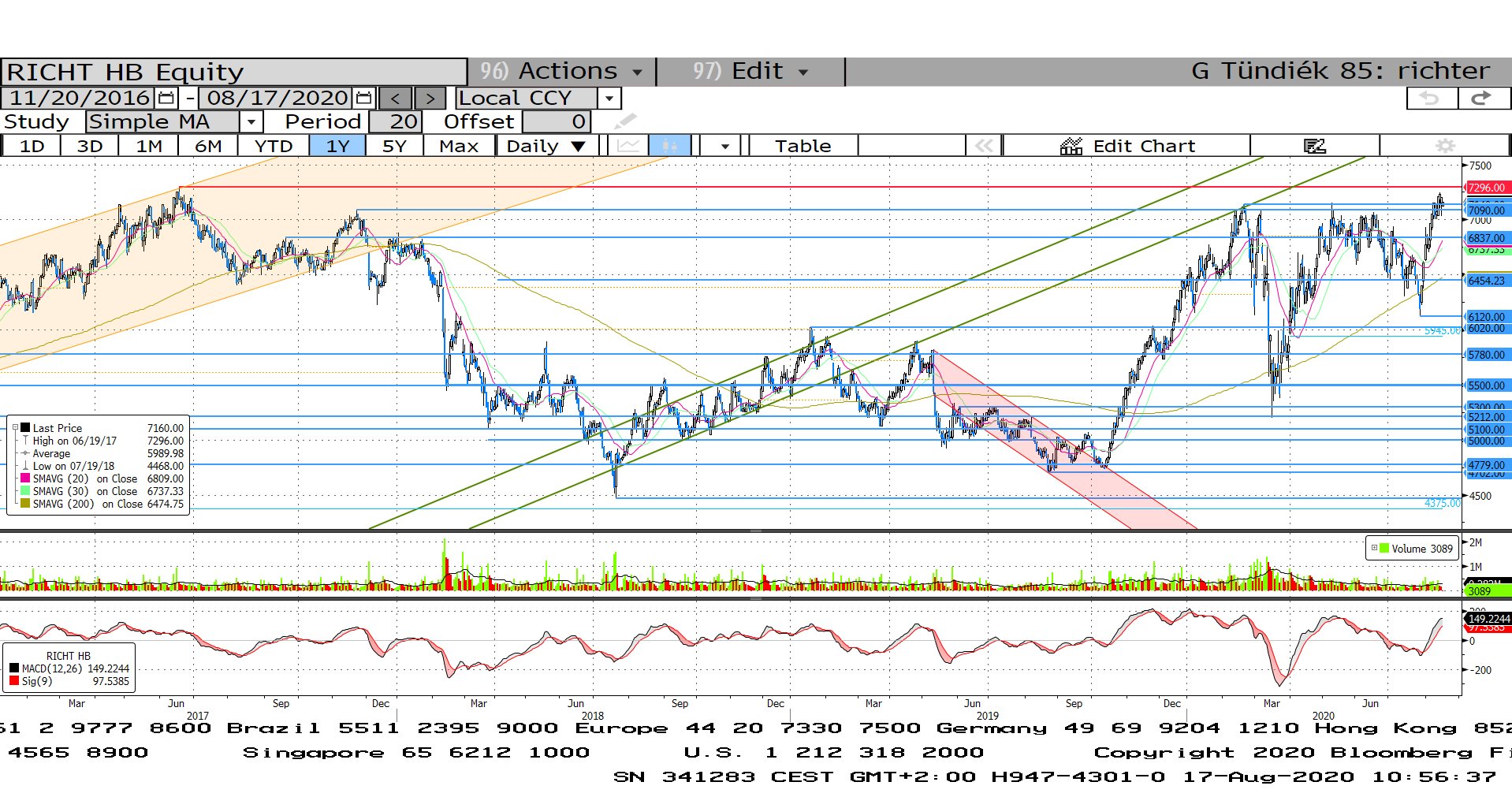Click the Sig(9) red legend swatch
Viewport: 1512px width, 808px height.
pos(14,681)
